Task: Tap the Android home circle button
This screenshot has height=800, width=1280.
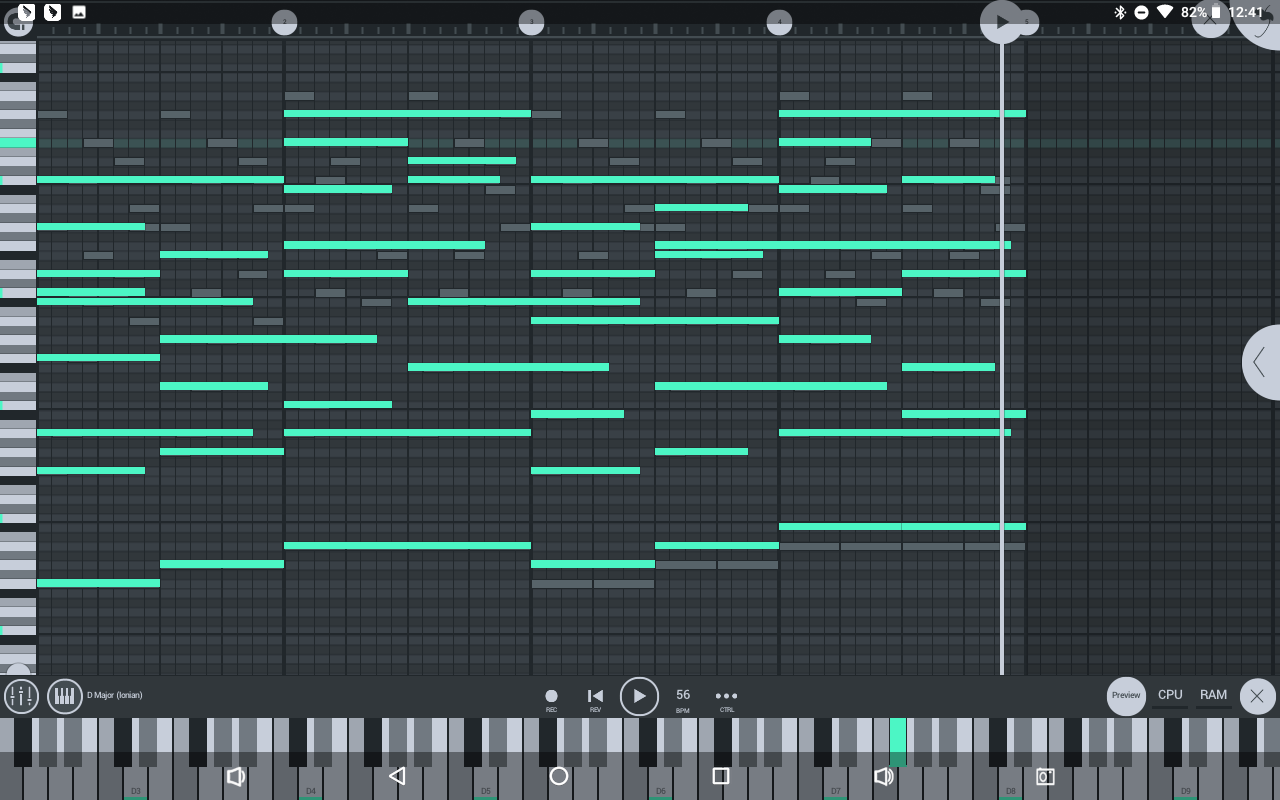Action: click(559, 776)
